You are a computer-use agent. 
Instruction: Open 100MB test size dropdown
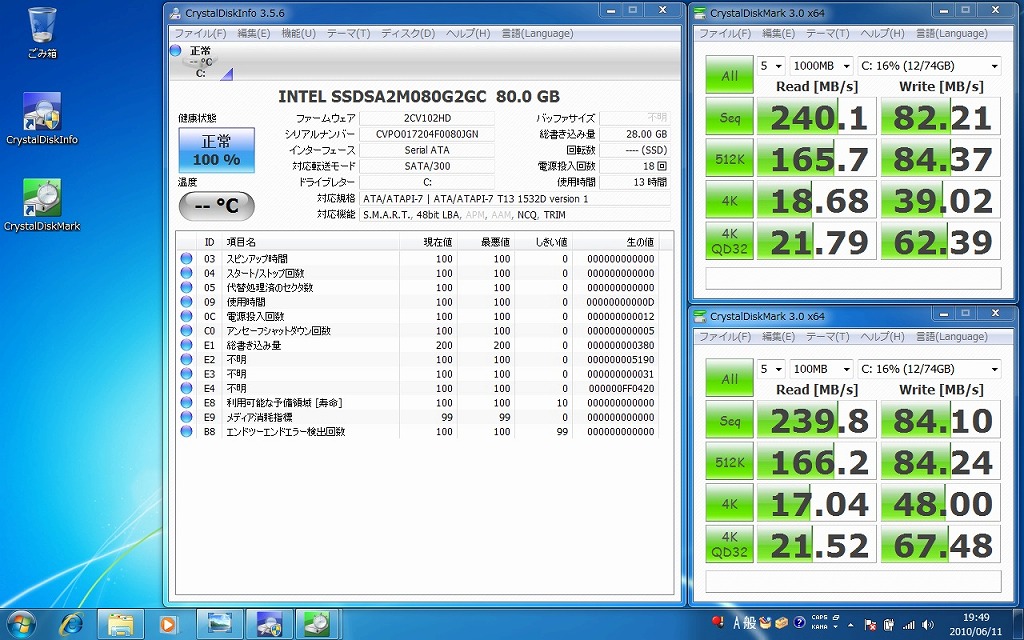821,369
